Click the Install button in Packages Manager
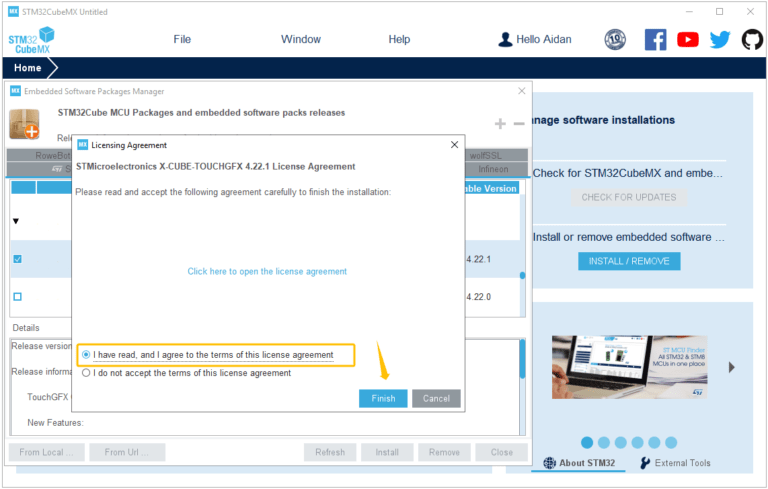 coord(387,452)
